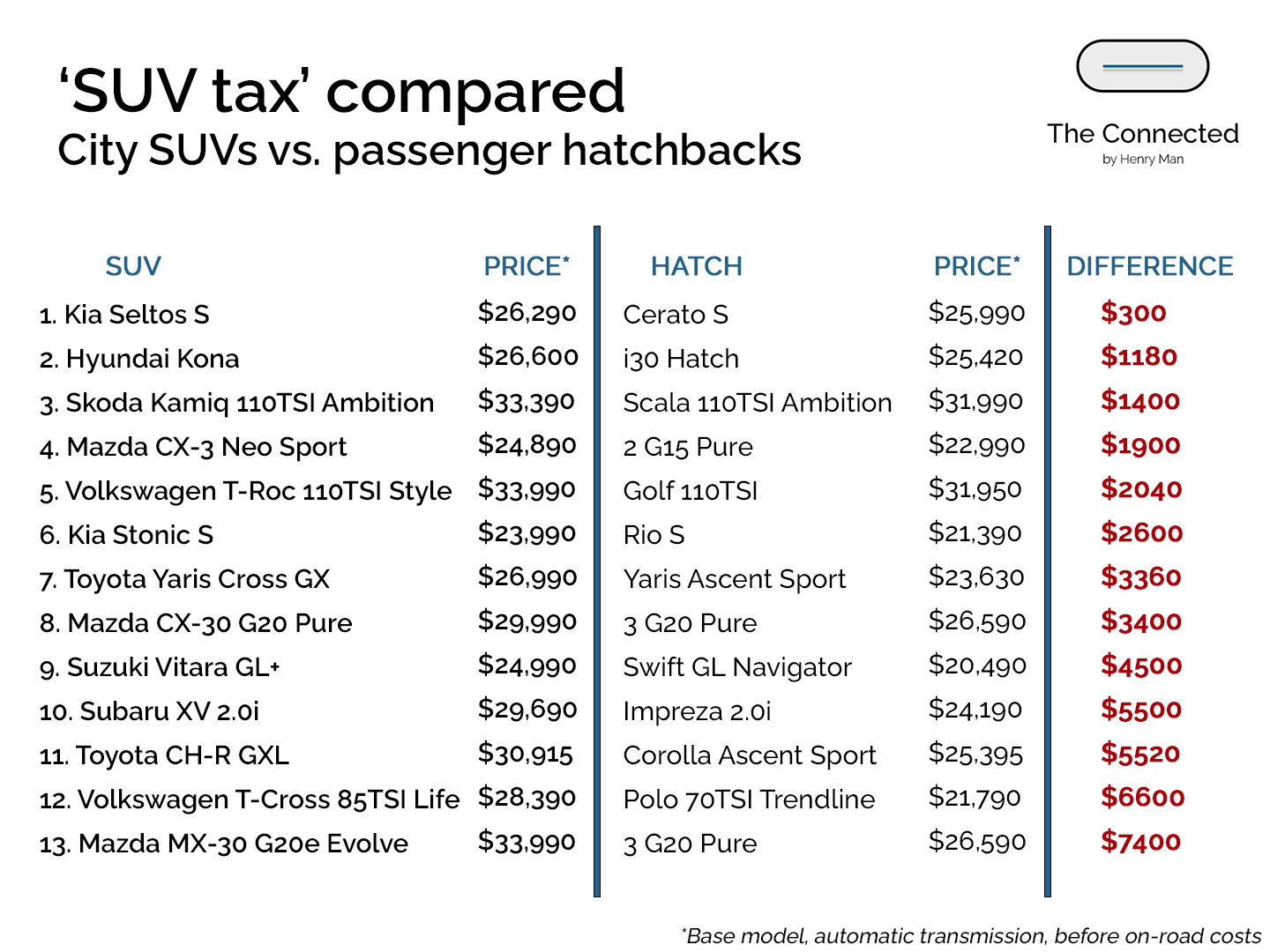Click the Polo 70TSI Trendline hatch
Screen dimensions: 1270x952
click(x=749, y=800)
